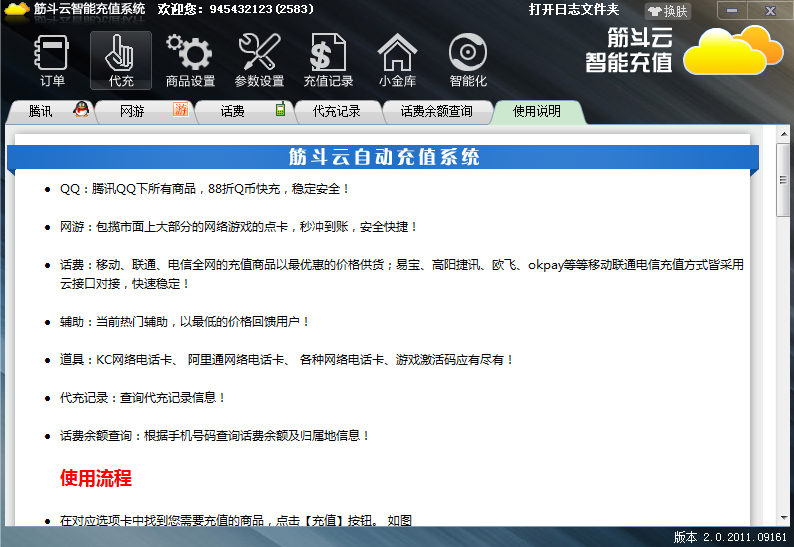Click the 筋斗云智能充值系统 window title
Screen dimensions: 794x547
click(x=89, y=9)
